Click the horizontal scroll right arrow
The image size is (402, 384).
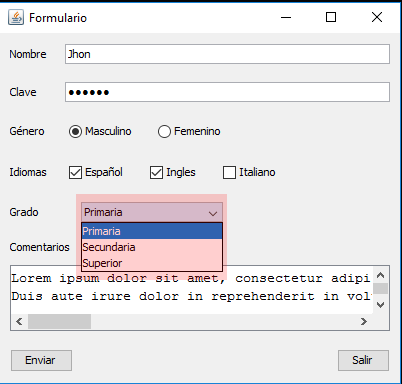point(364,321)
